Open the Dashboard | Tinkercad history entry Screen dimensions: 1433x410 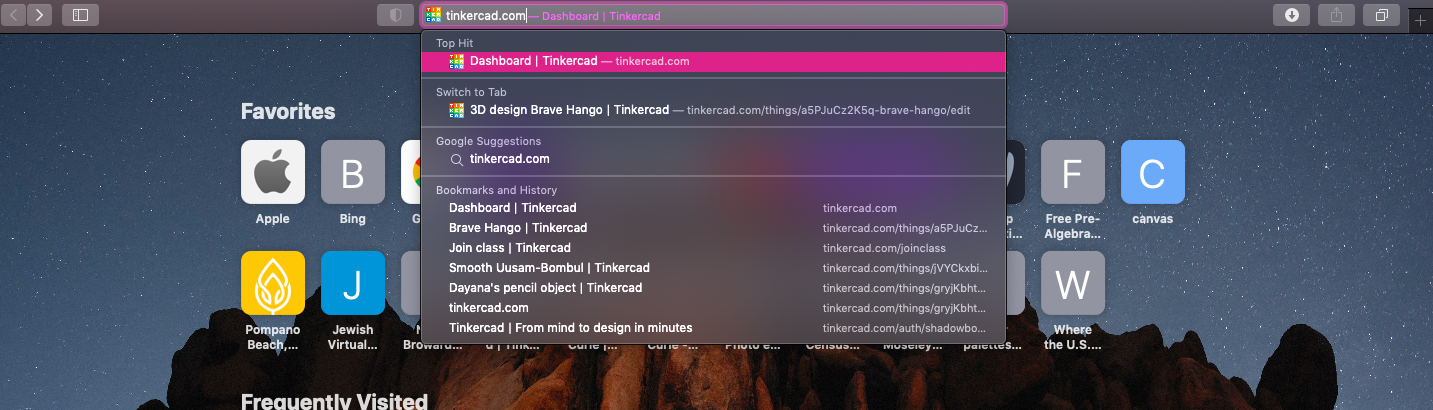pos(713,208)
